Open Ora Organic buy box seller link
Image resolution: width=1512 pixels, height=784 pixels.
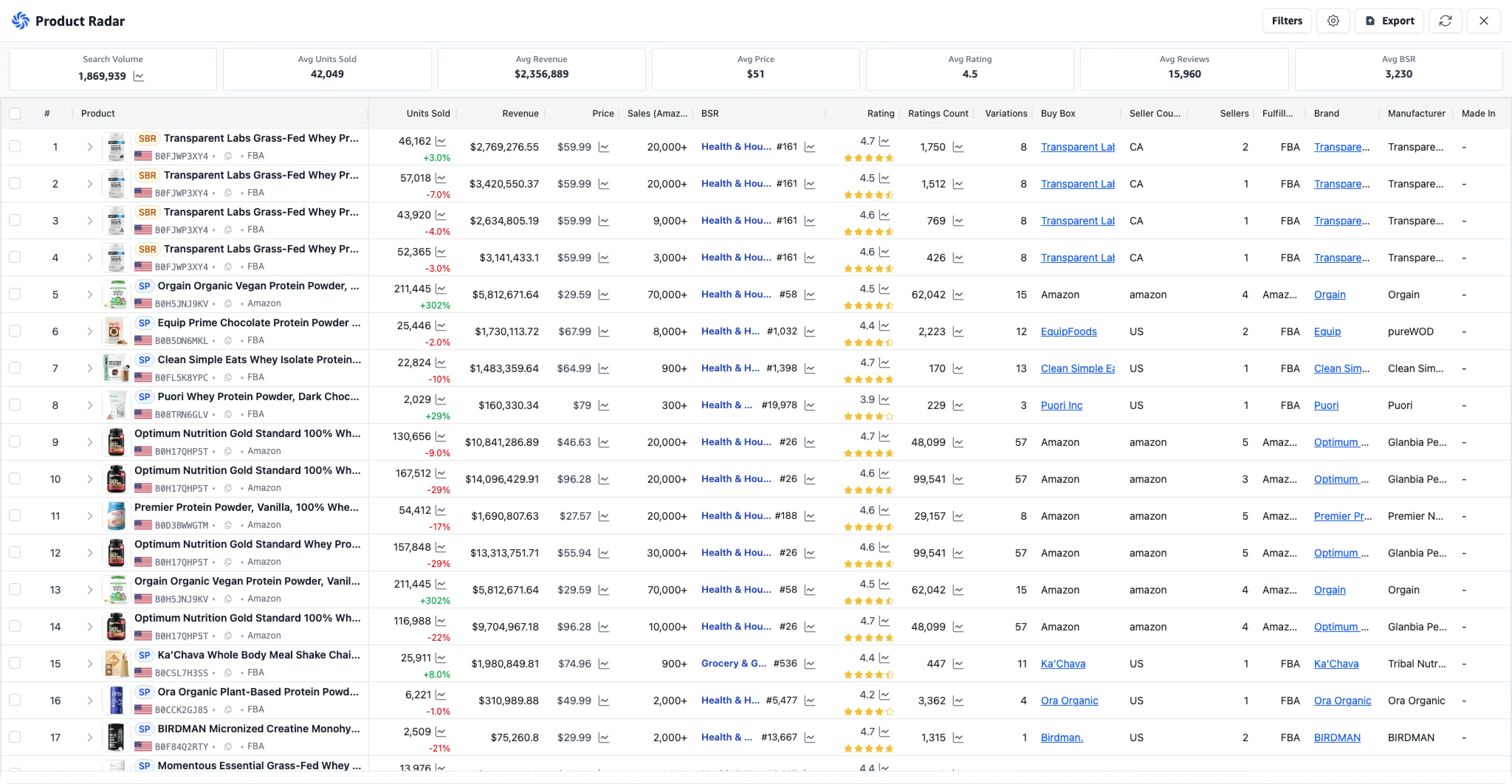pyautogui.click(x=1069, y=701)
